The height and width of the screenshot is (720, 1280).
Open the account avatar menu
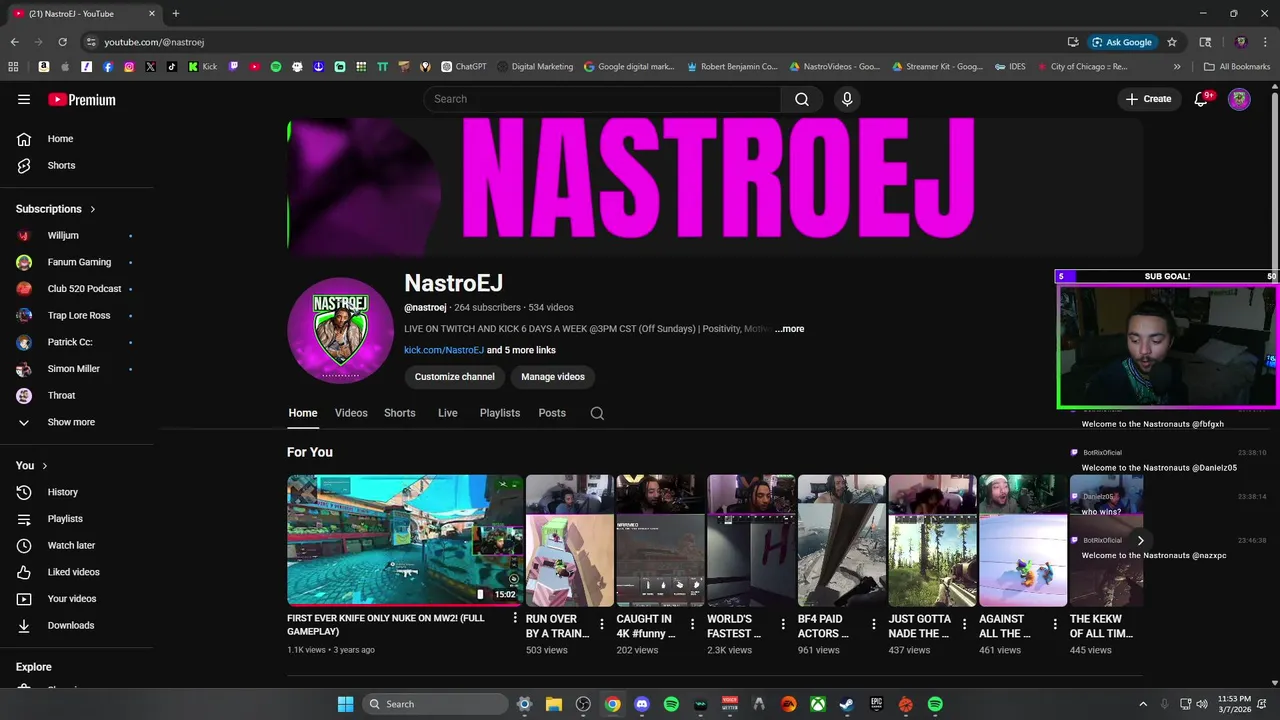[1239, 99]
